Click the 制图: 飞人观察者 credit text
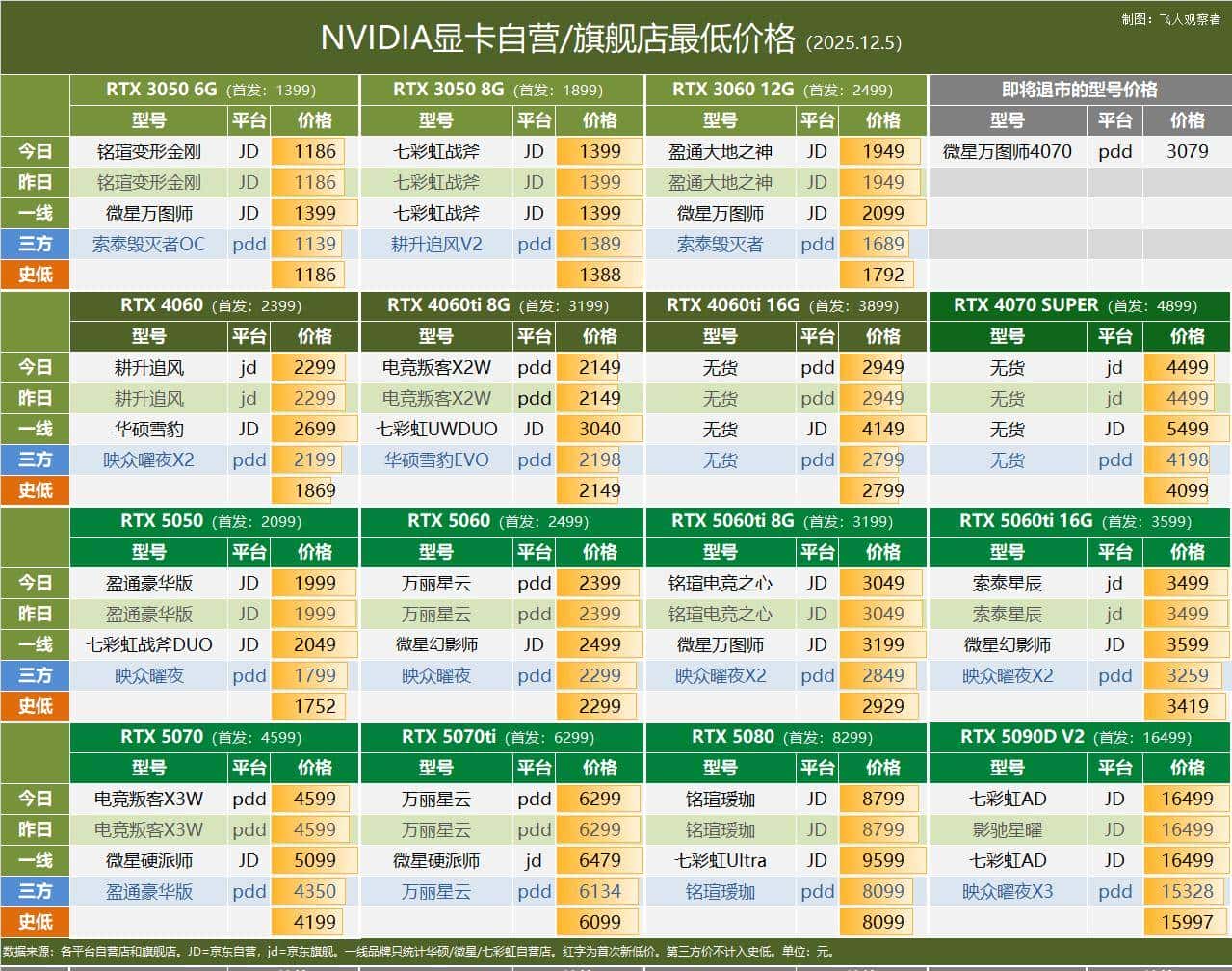Image resolution: width=1232 pixels, height=971 pixels. (x=1170, y=16)
